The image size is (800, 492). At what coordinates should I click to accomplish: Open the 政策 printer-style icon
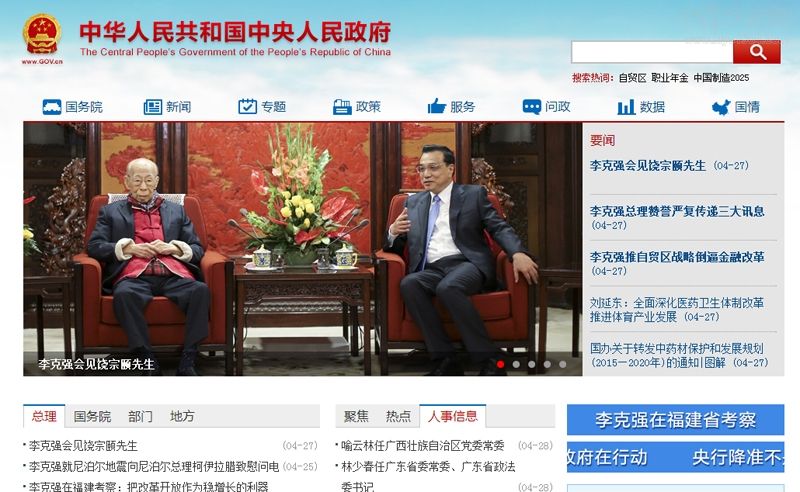[x=342, y=107]
